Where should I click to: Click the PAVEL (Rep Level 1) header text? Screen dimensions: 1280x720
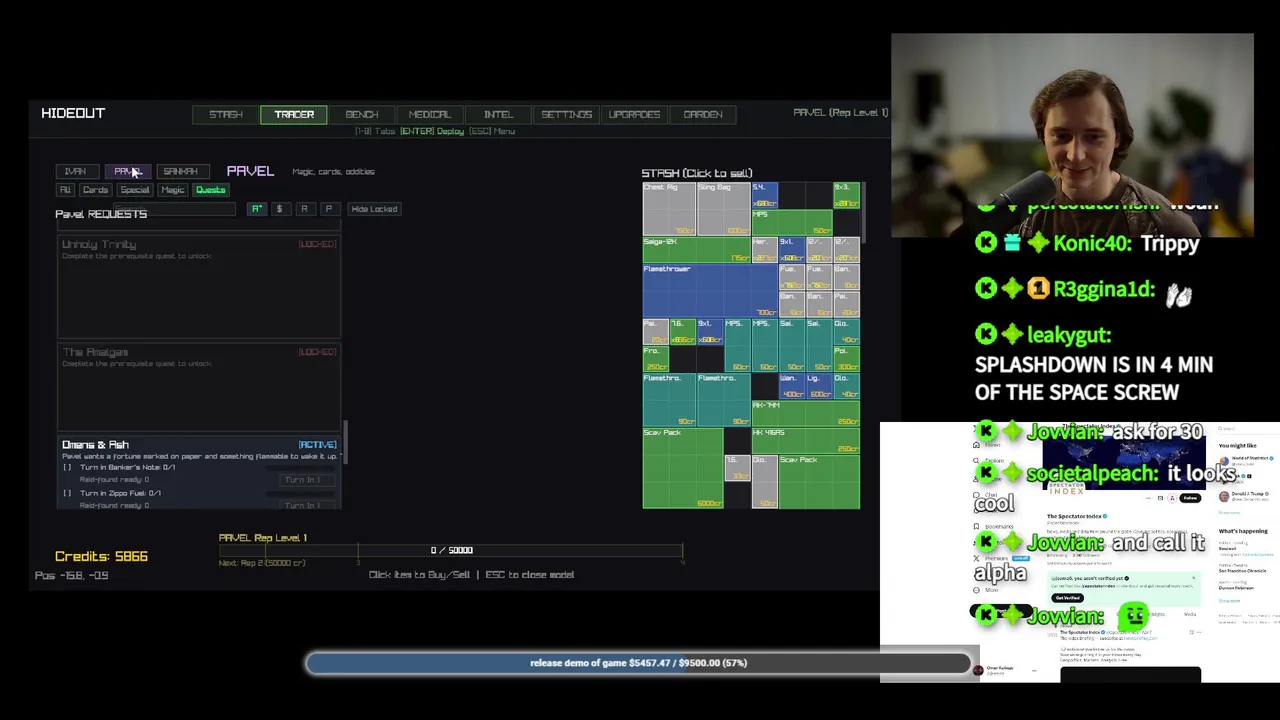(x=840, y=113)
